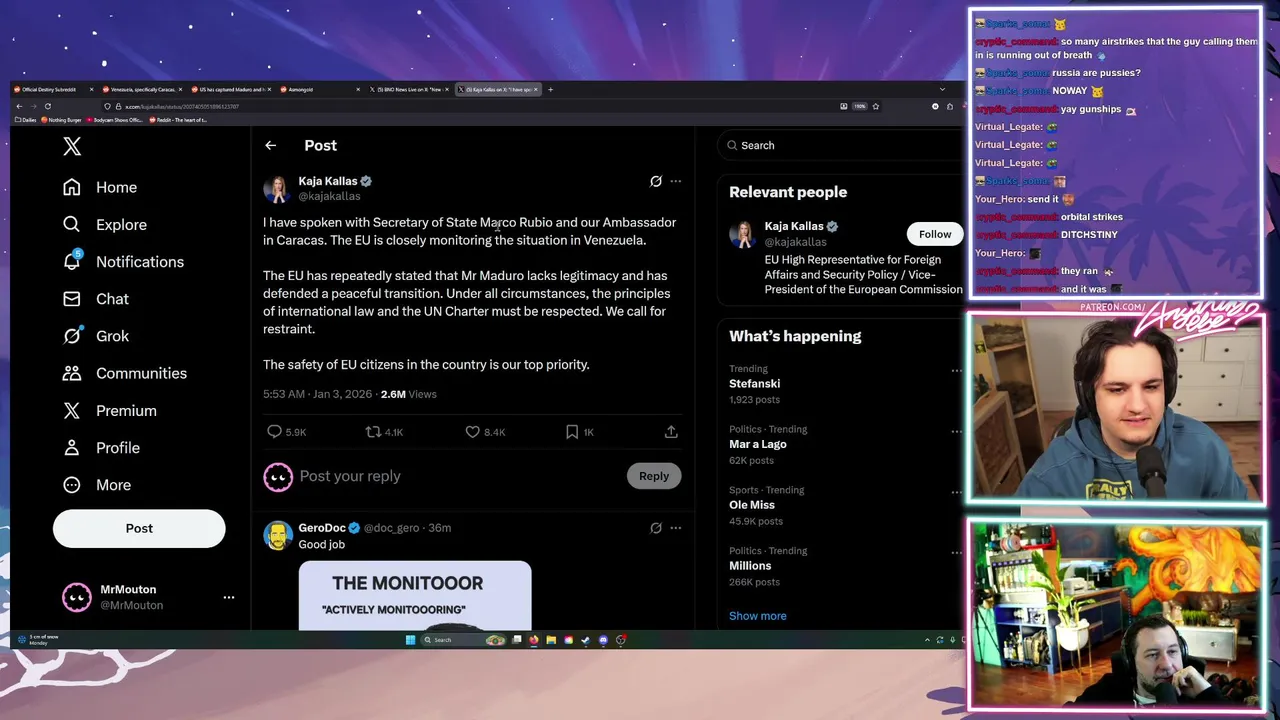Switch to the US has captured Maduro tab
This screenshot has width=1280, height=720.
click(x=230, y=89)
